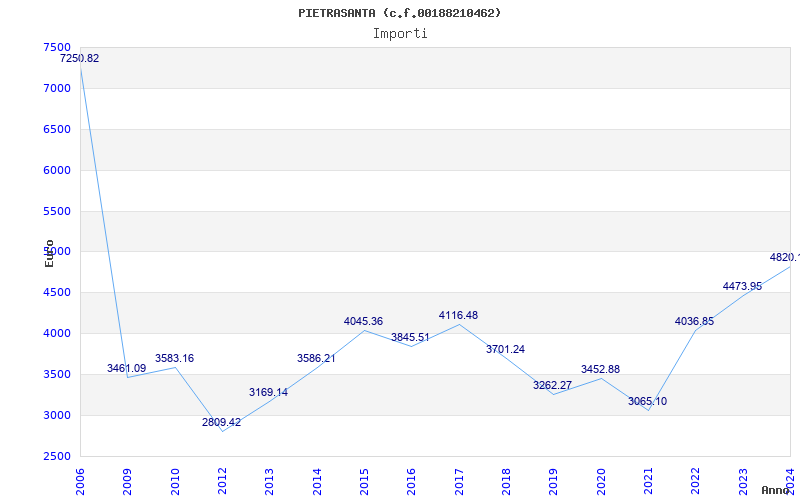Screen dimensions: 800x500
Task: Select data label 3701.24
Action: tap(505, 349)
